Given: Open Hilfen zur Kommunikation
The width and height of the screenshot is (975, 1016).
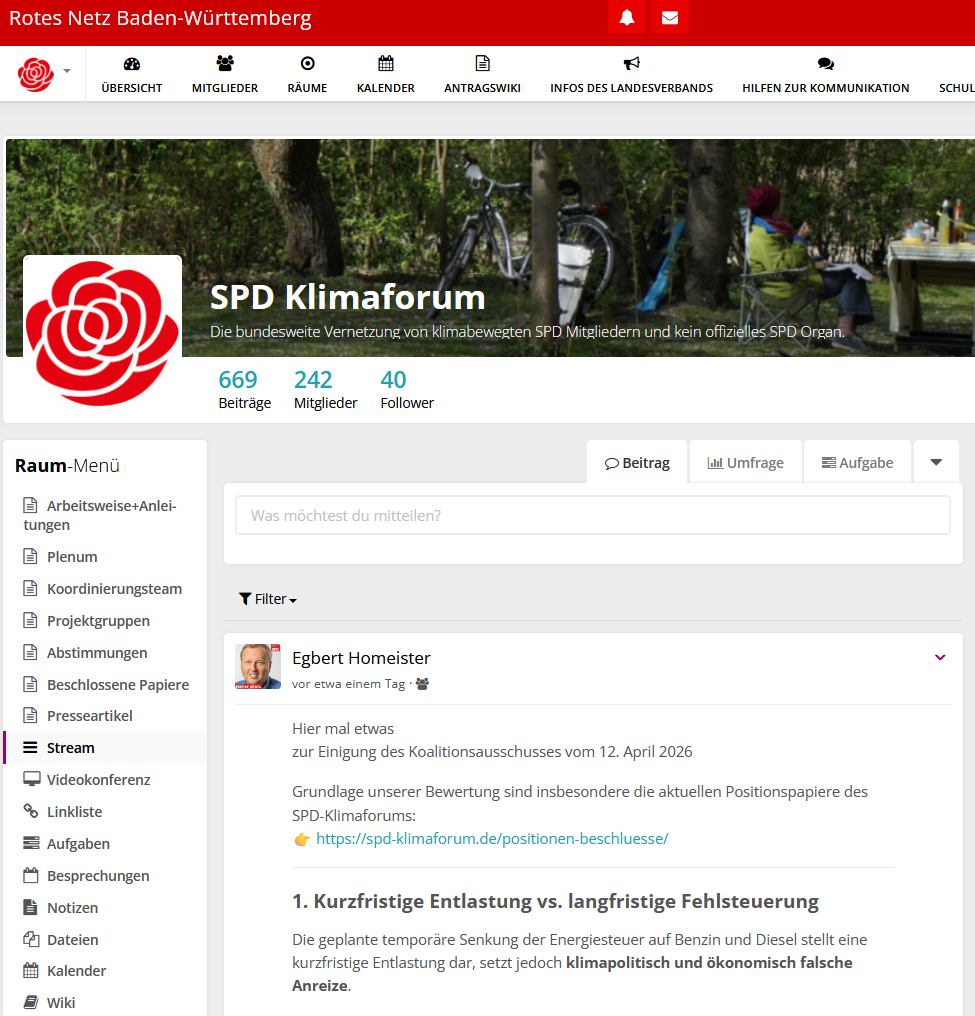Looking at the screenshot, I should [825, 75].
